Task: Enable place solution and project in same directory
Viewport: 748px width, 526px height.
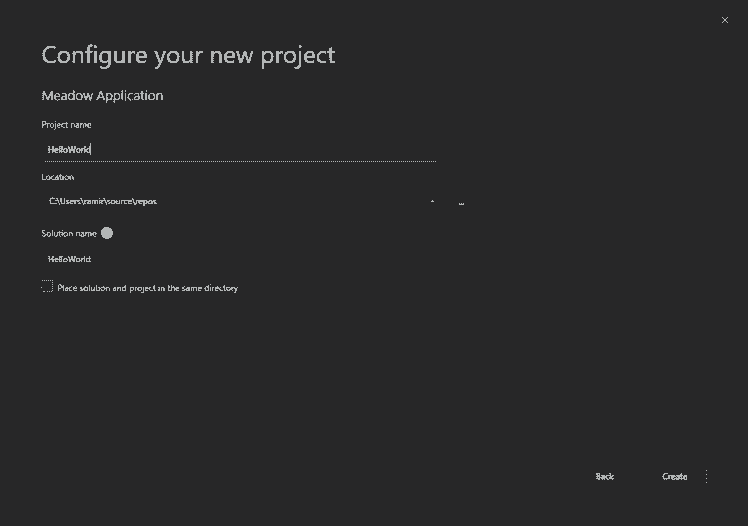Action: [x=47, y=287]
